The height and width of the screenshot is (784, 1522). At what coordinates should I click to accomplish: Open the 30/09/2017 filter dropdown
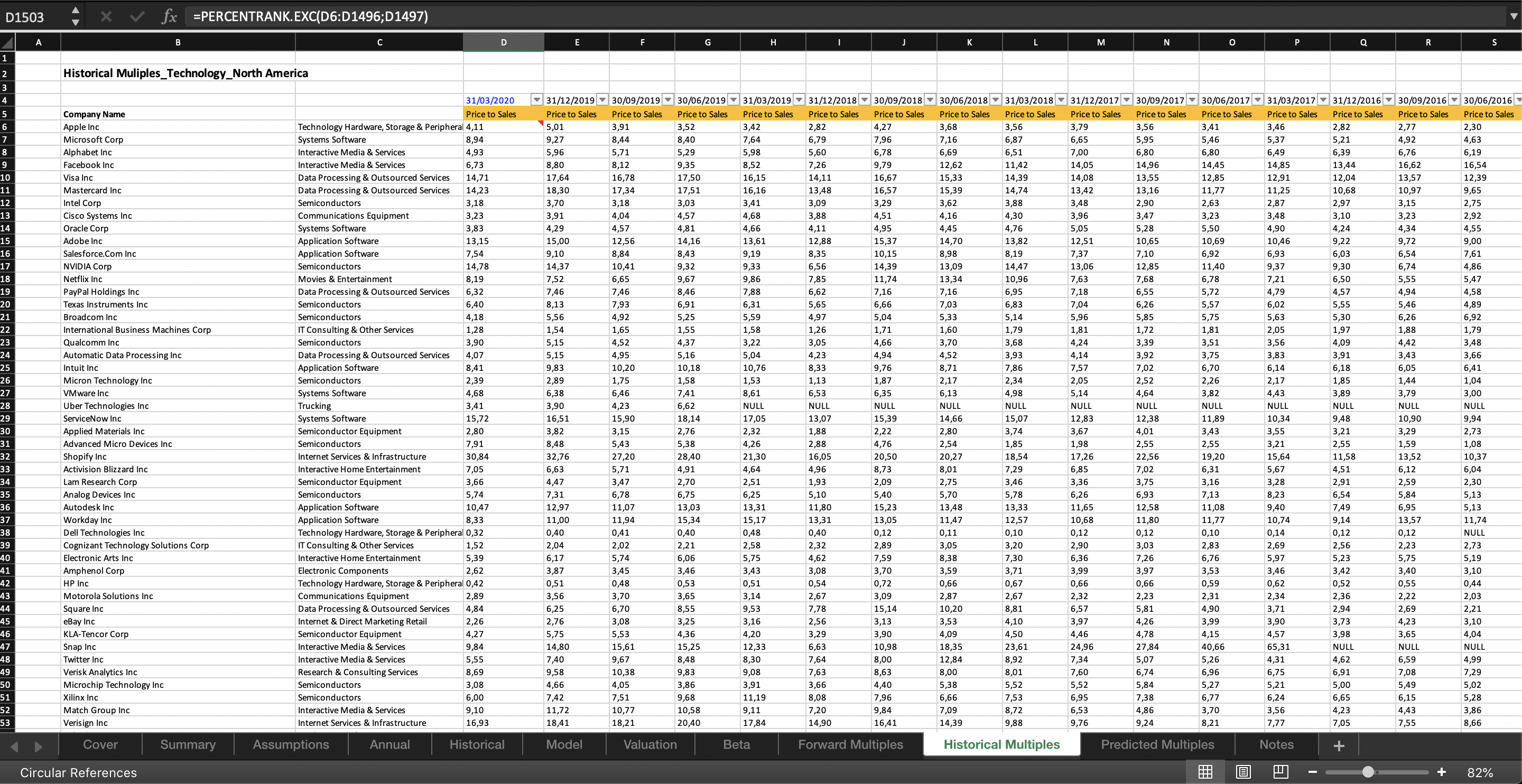pos(1192,100)
